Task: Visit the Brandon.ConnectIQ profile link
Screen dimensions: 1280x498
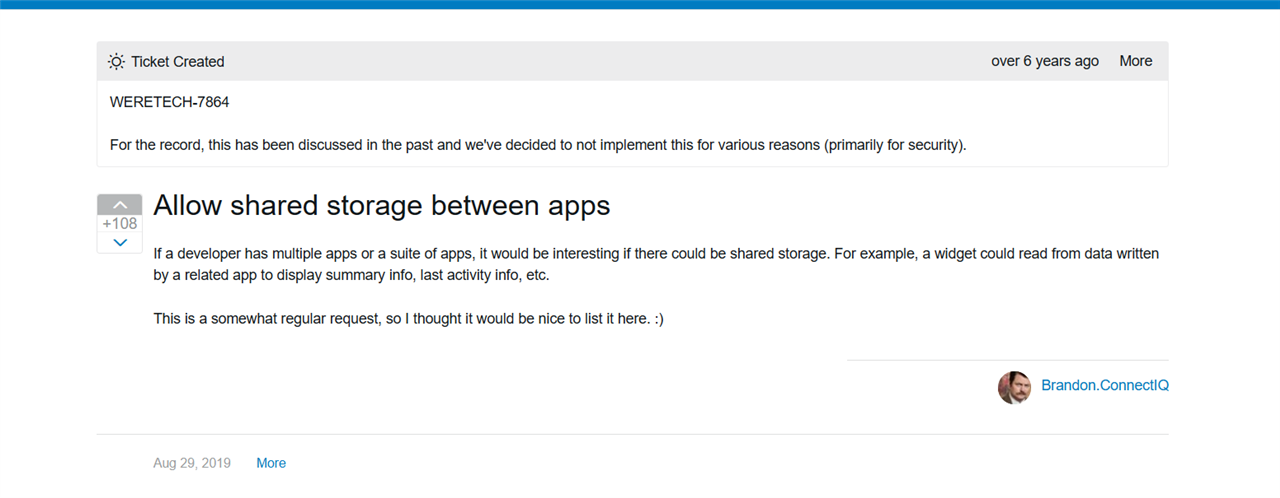Action: [1104, 385]
